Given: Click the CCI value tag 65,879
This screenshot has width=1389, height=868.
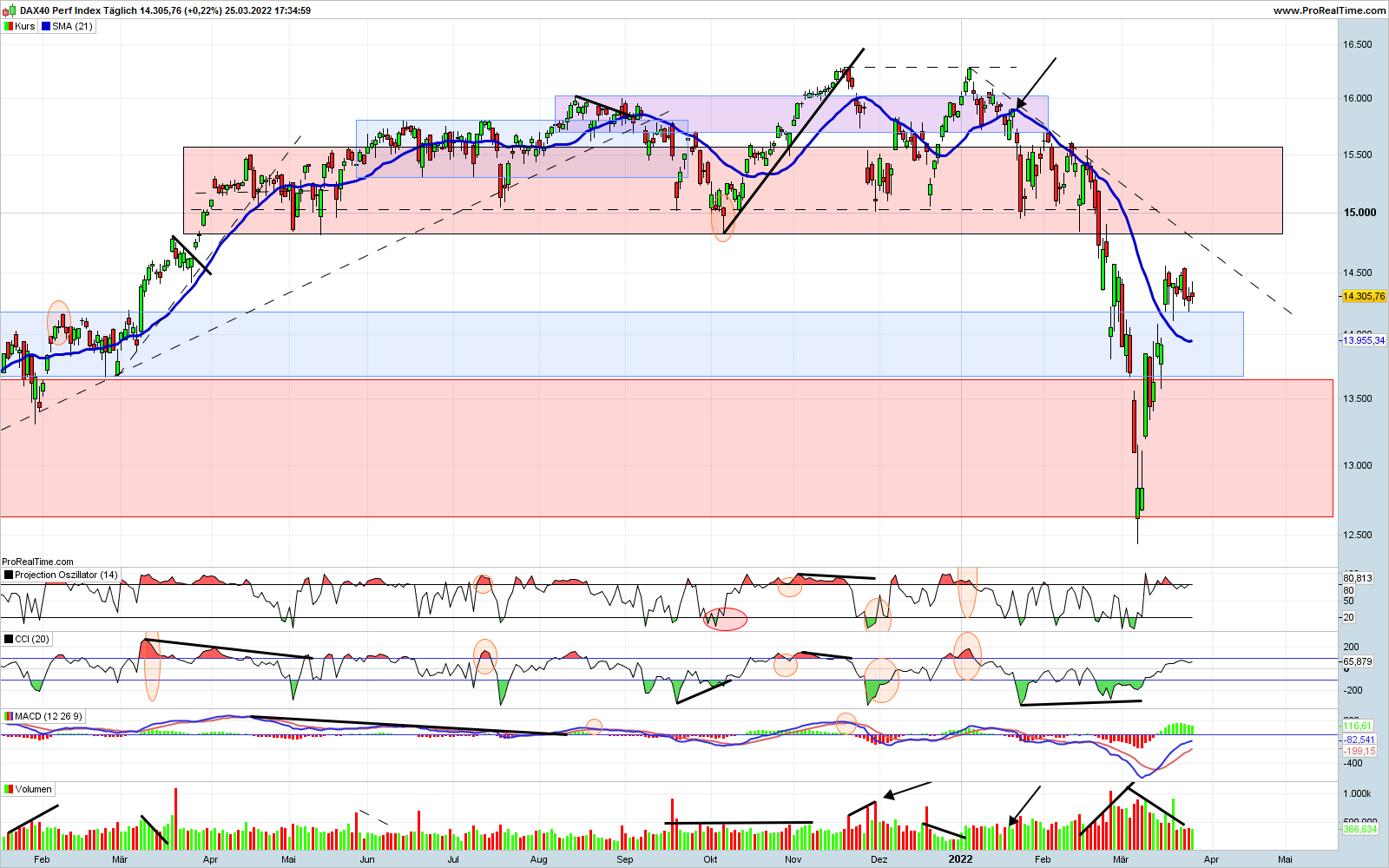Looking at the screenshot, I should 1358,661.
